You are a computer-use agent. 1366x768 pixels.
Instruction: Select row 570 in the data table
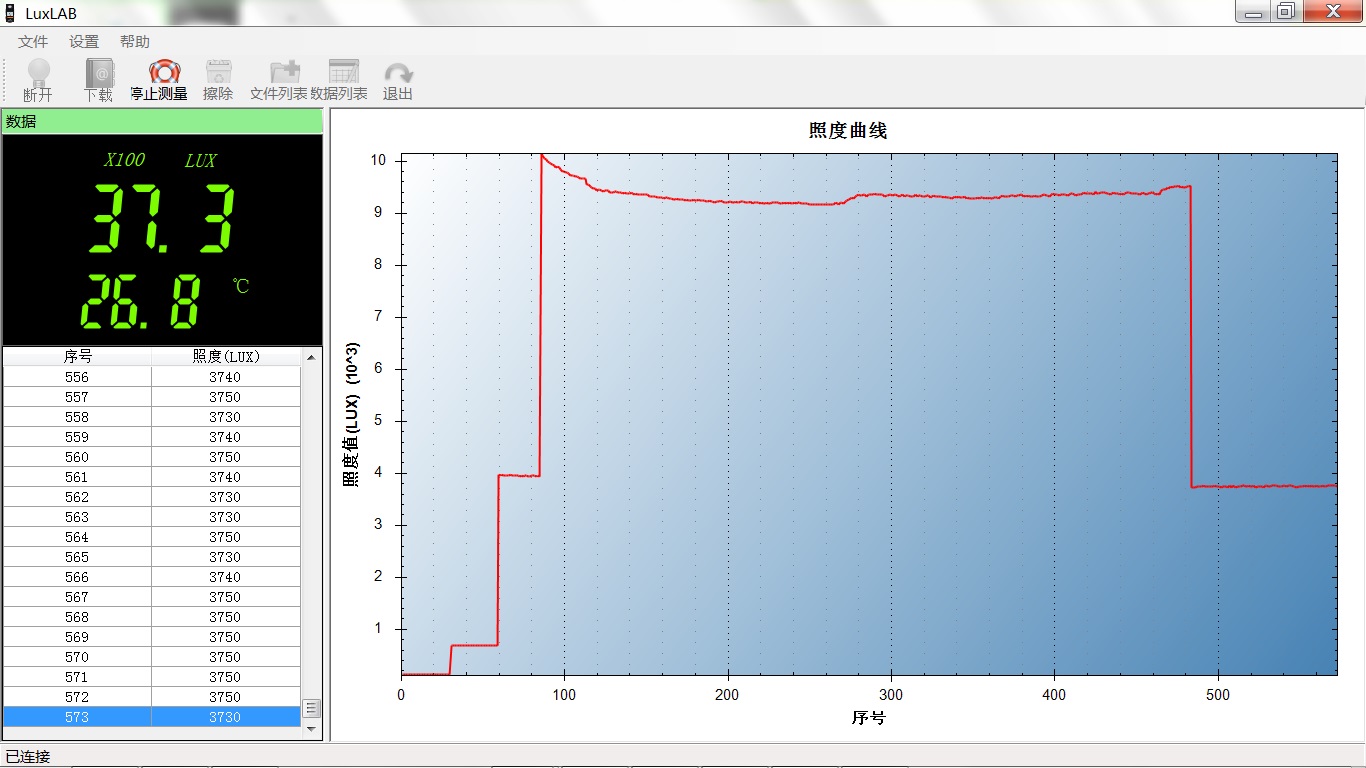click(152, 657)
